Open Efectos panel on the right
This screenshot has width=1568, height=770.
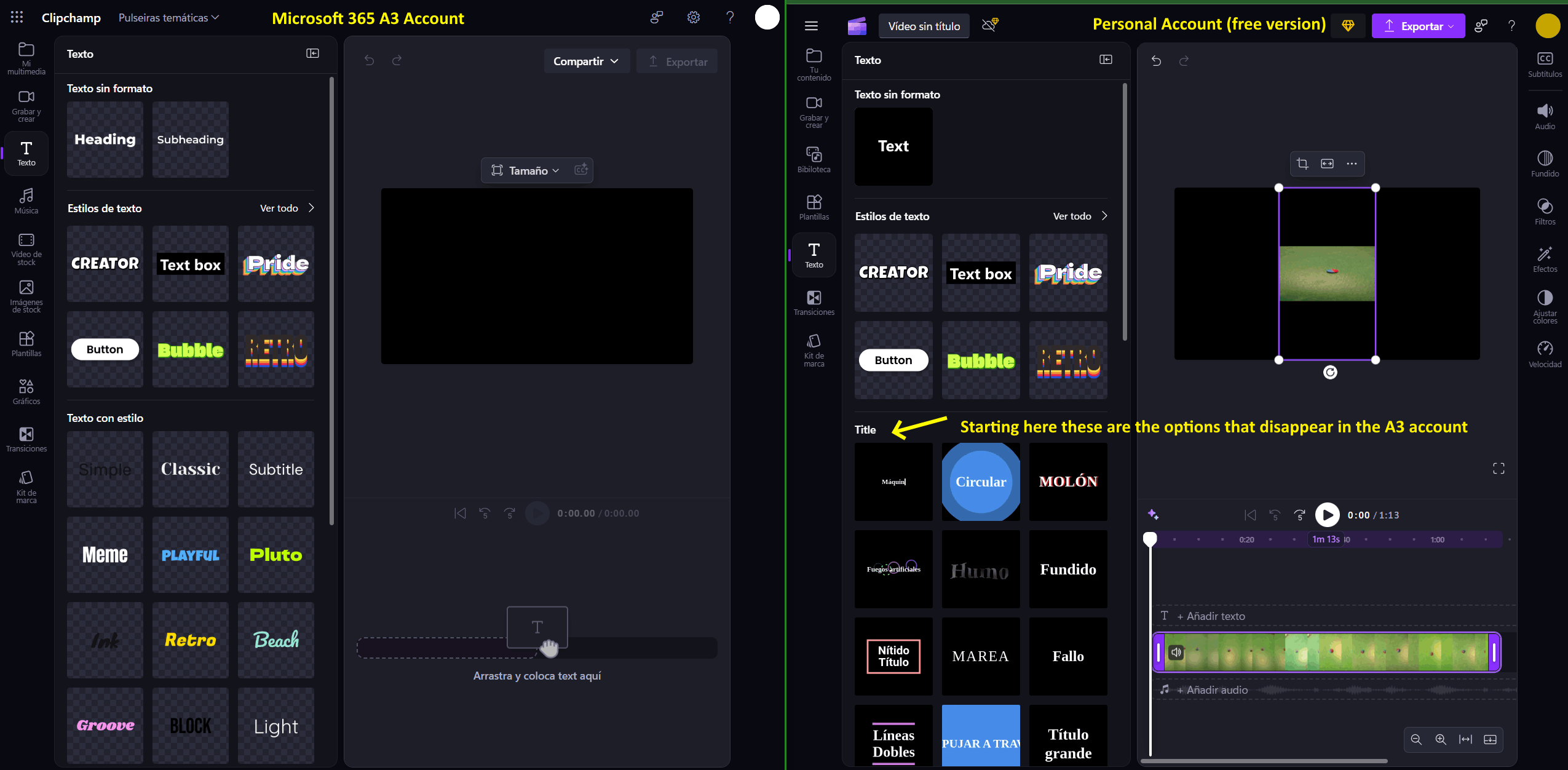[1545, 260]
